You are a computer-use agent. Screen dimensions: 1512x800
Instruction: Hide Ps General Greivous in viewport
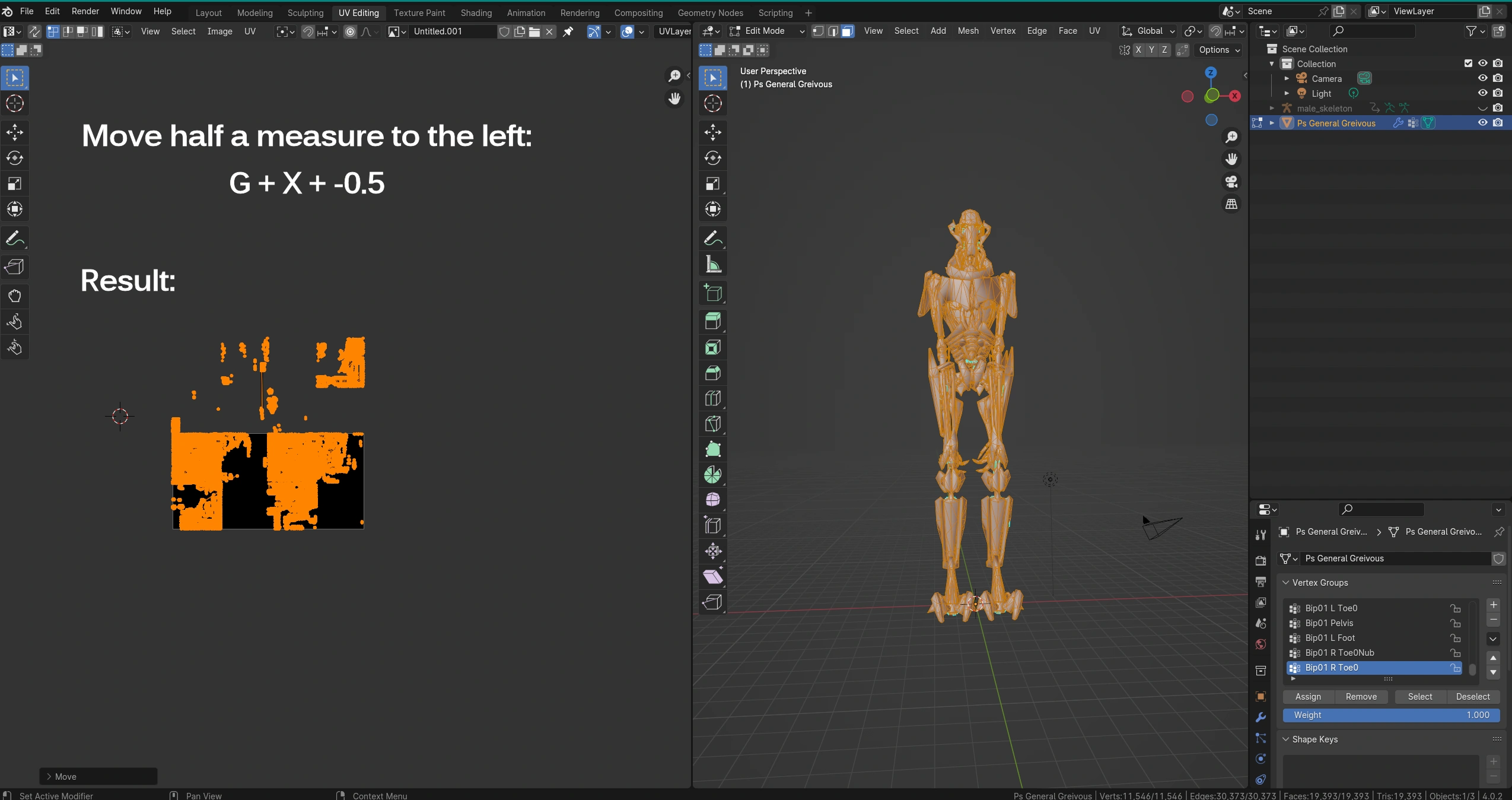(1482, 123)
